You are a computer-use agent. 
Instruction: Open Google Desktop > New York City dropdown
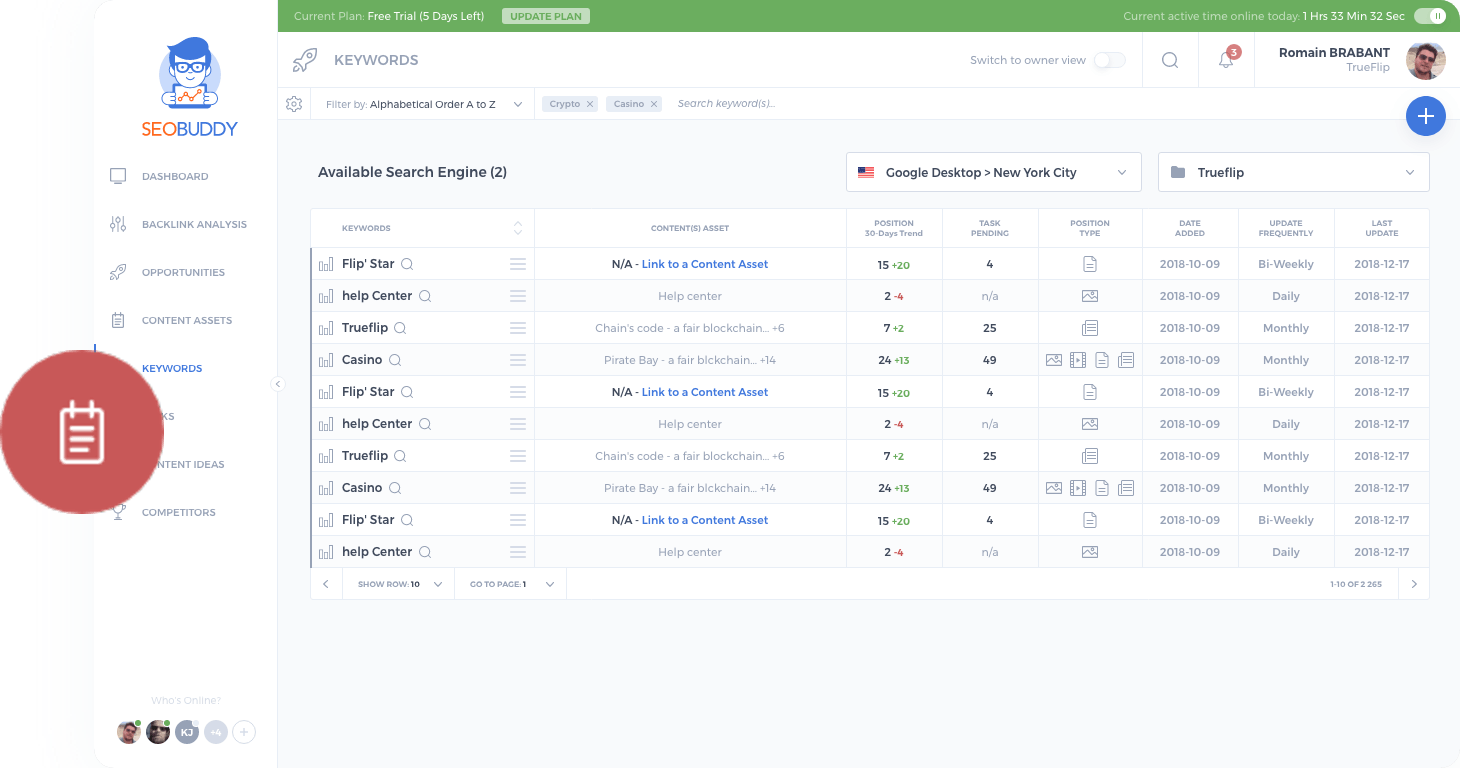tap(994, 172)
